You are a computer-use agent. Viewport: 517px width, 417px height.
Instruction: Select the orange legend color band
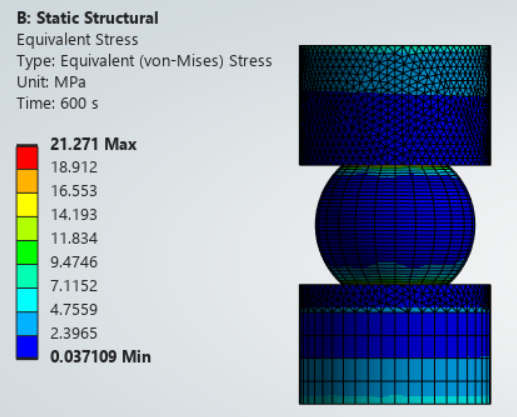click(27, 182)
